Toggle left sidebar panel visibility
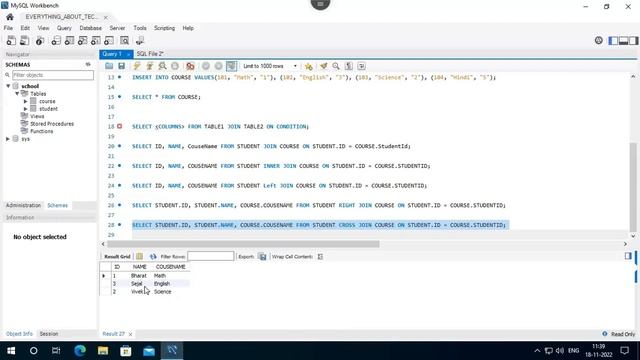The width and height of the screenshot is (640, 360). (x=613, y=40)
